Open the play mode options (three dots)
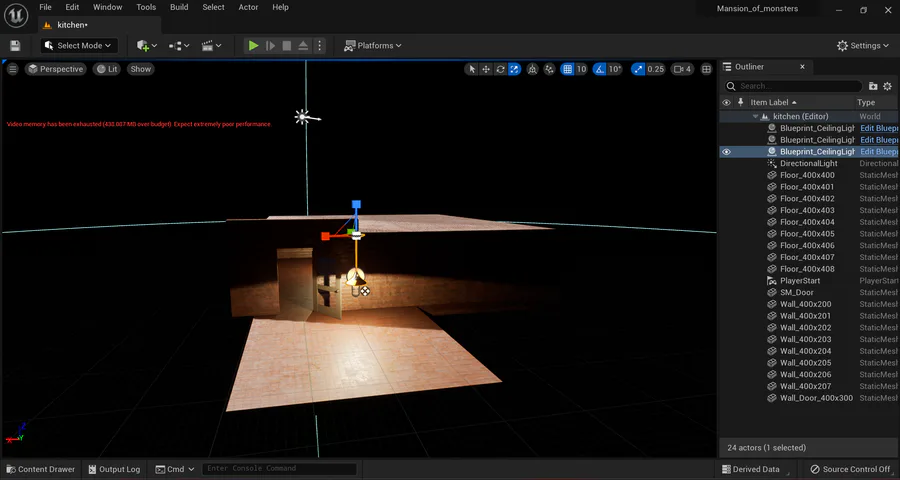 (x=320, y=45)
